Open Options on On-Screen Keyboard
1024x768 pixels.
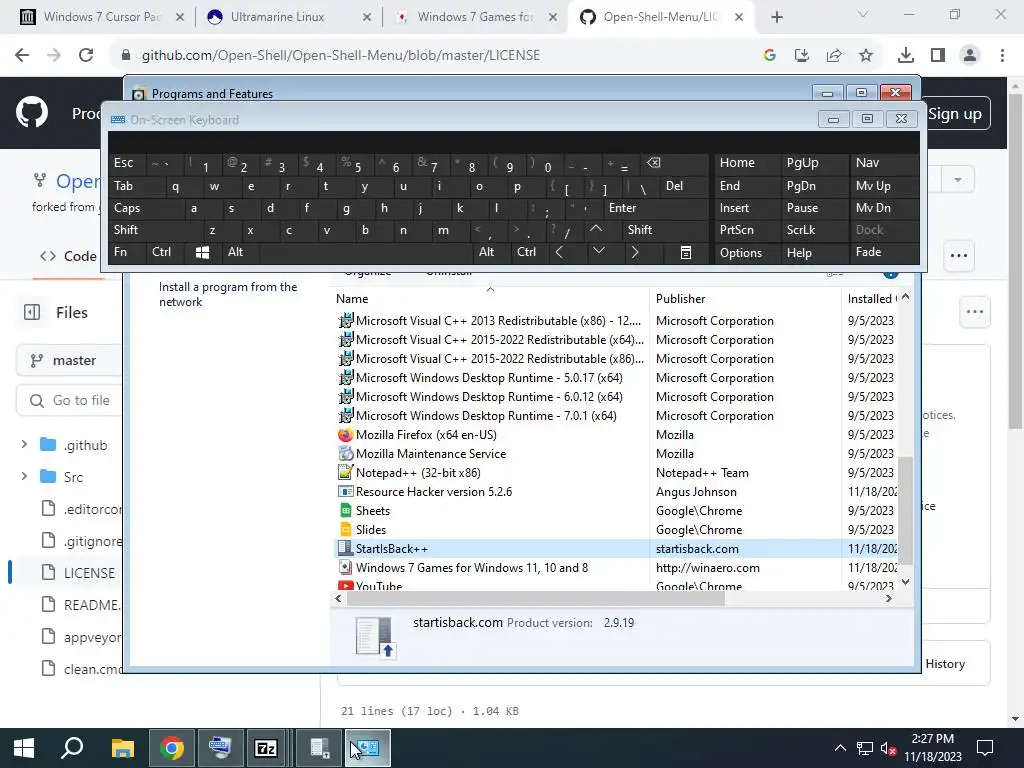tap(746, 253)
